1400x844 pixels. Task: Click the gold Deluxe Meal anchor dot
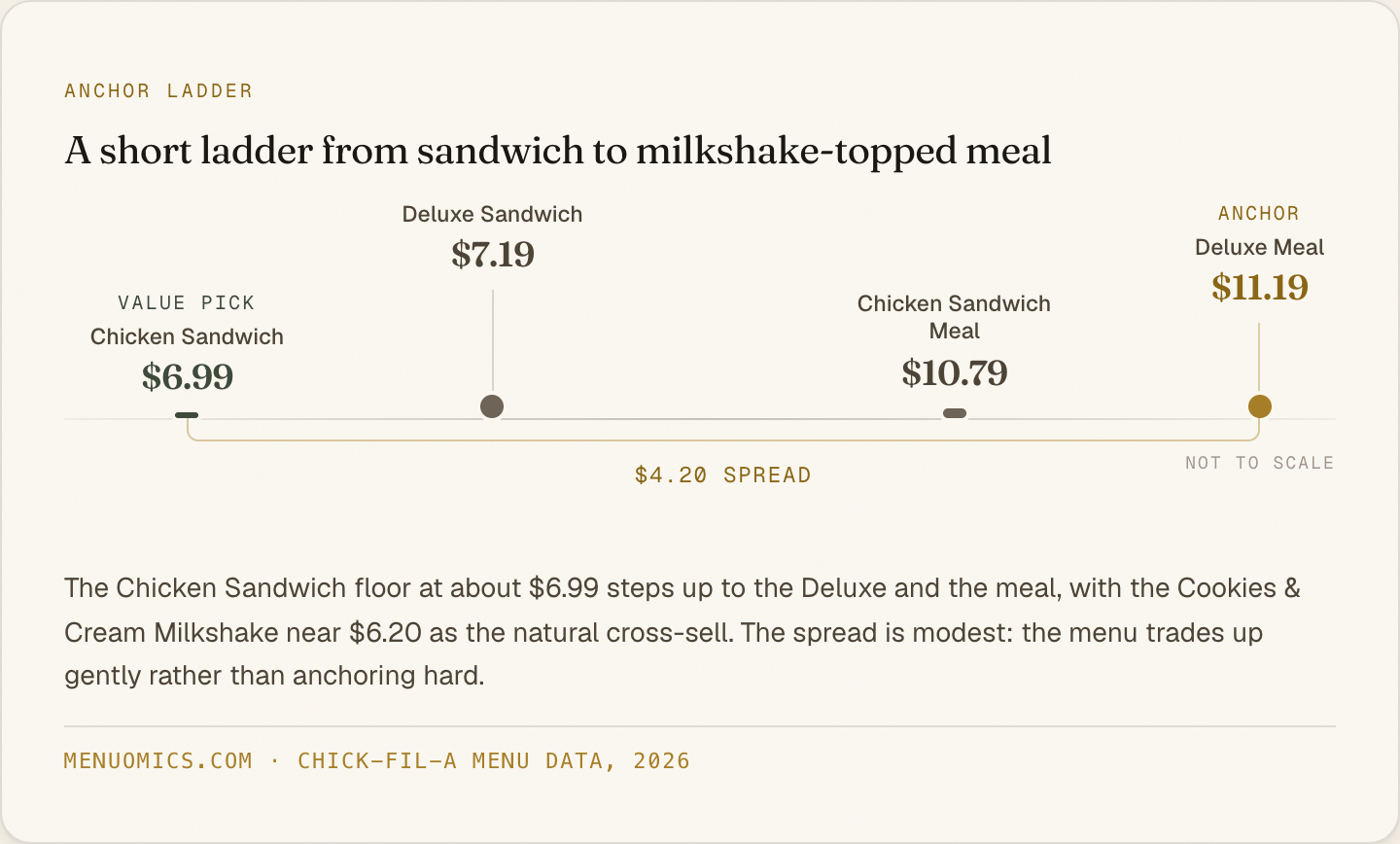click(1260, 406)
